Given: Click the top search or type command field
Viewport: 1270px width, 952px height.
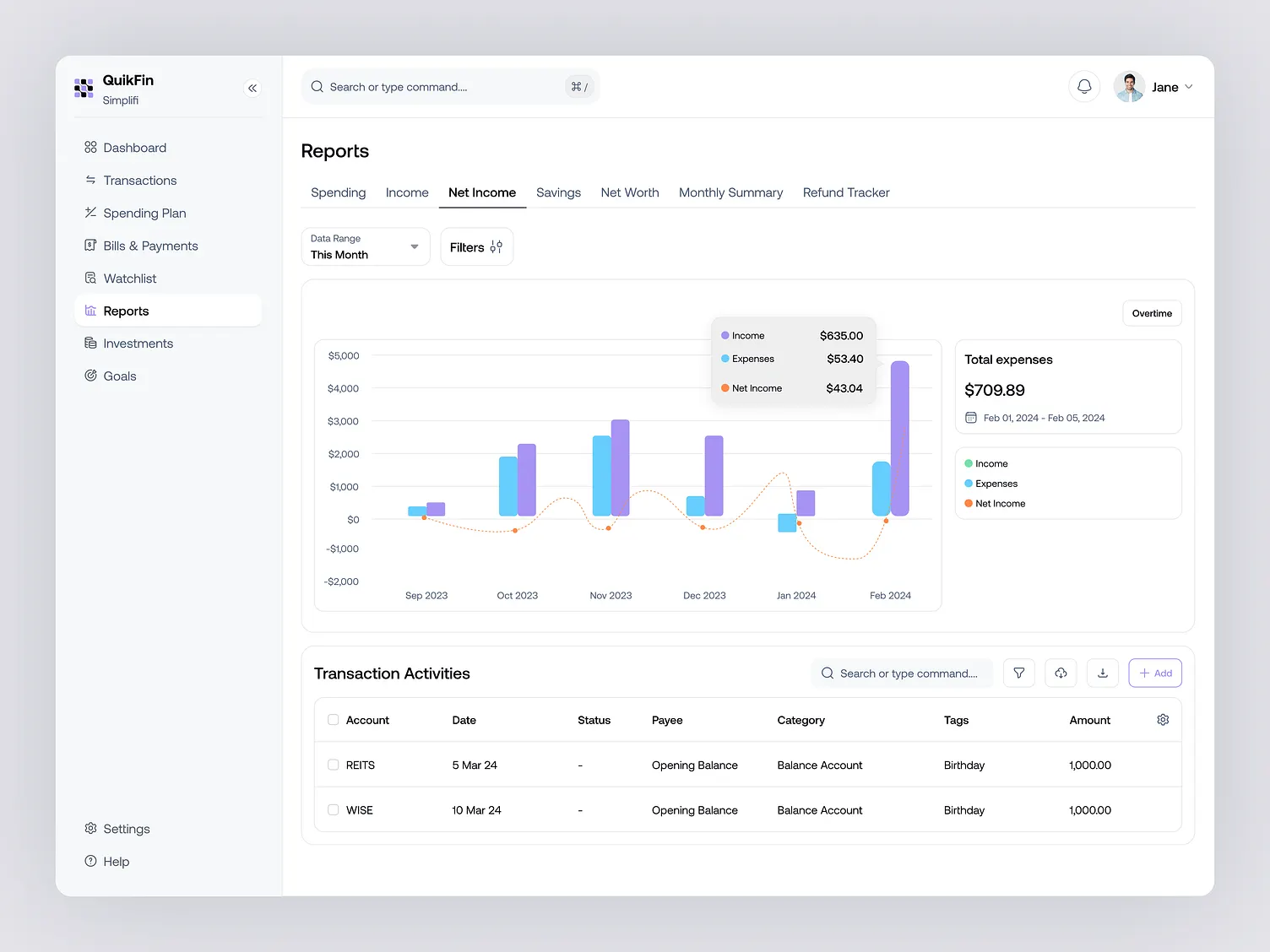Looking at the screenshot, I should click(x=439, y=87).
